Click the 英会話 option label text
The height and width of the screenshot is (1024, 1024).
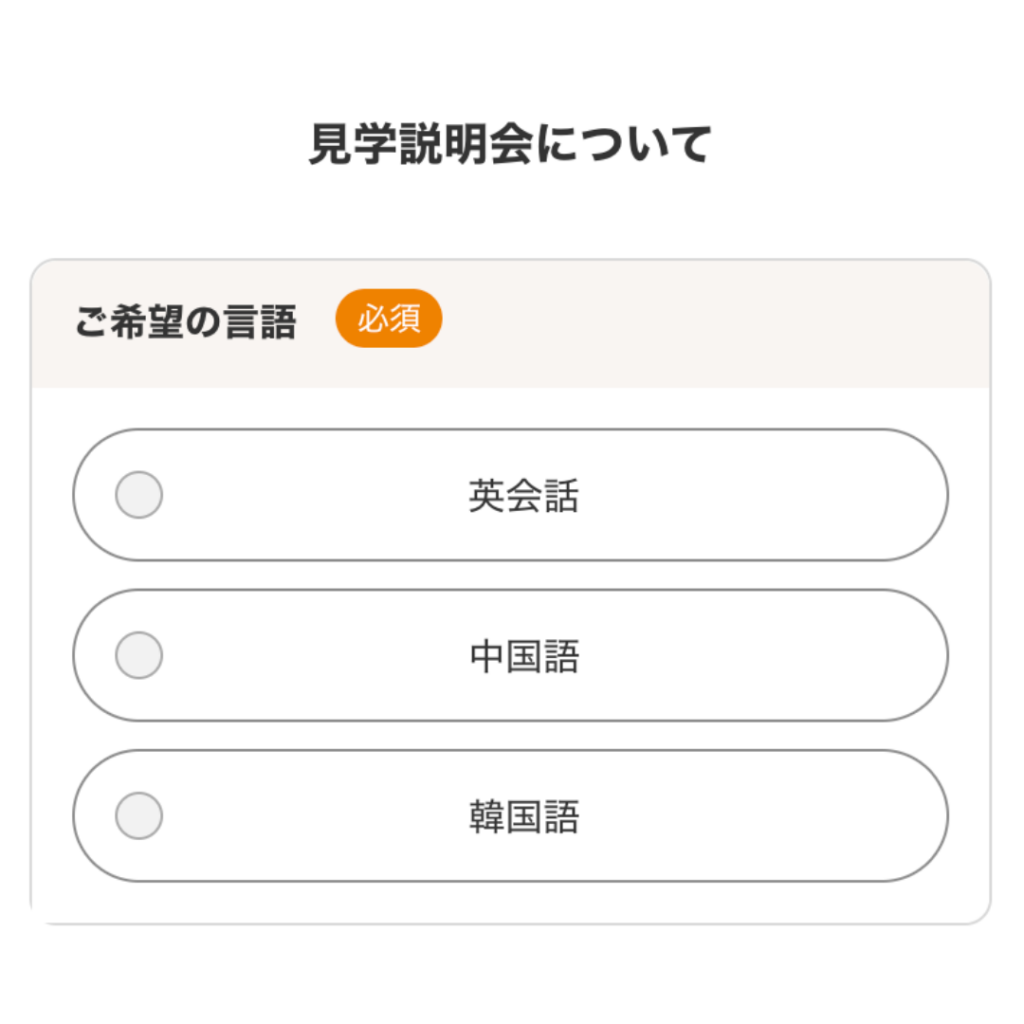coord(523,496)
